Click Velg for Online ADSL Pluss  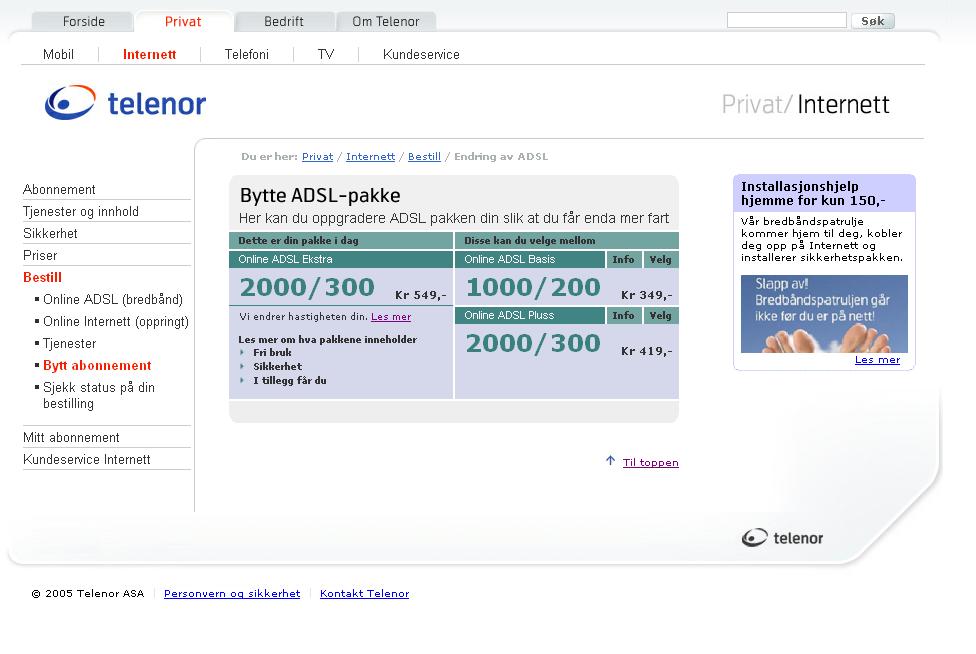coord(660,315)
